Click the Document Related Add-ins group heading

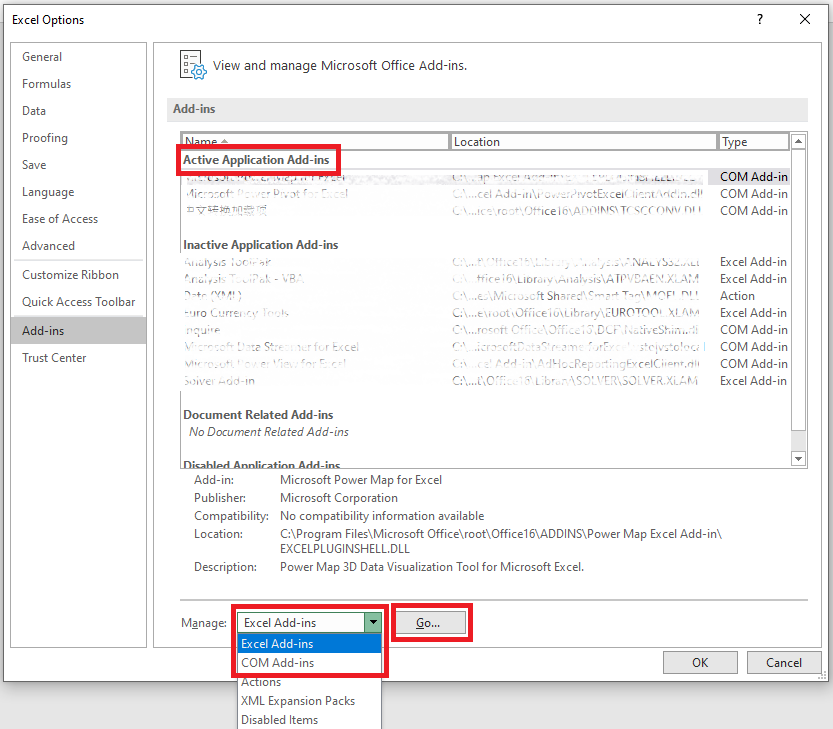tap(258, 415)
